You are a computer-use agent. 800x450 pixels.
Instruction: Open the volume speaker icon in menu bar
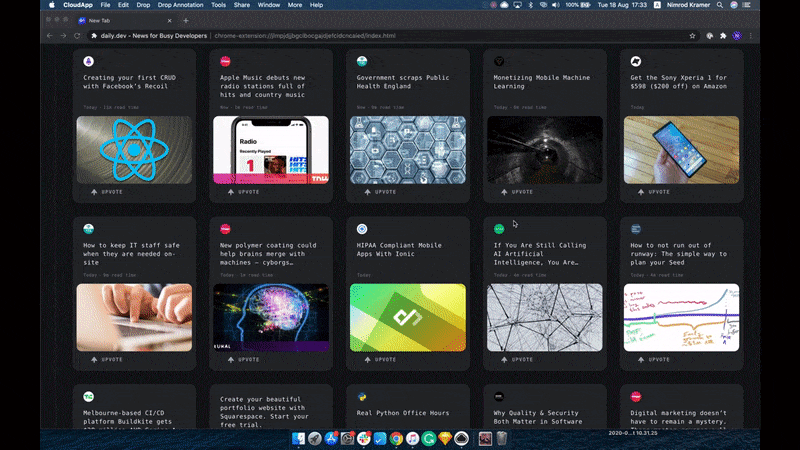point(556,5)
